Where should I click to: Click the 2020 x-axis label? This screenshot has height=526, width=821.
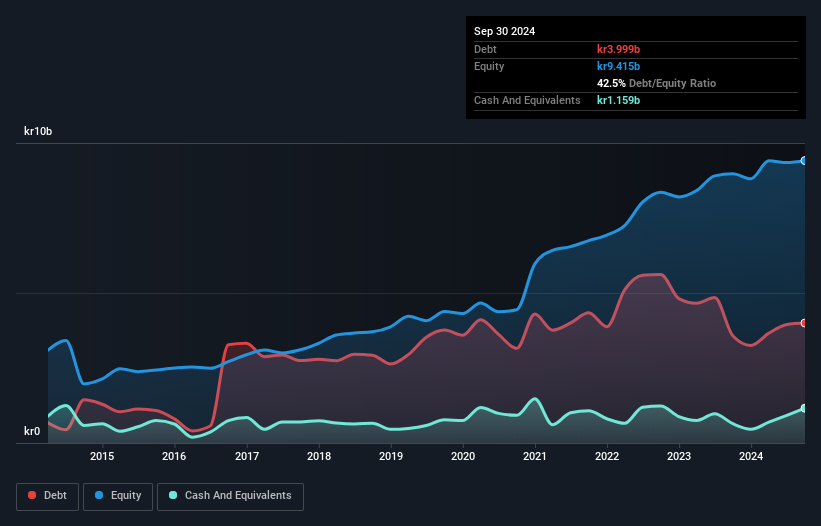463,456
